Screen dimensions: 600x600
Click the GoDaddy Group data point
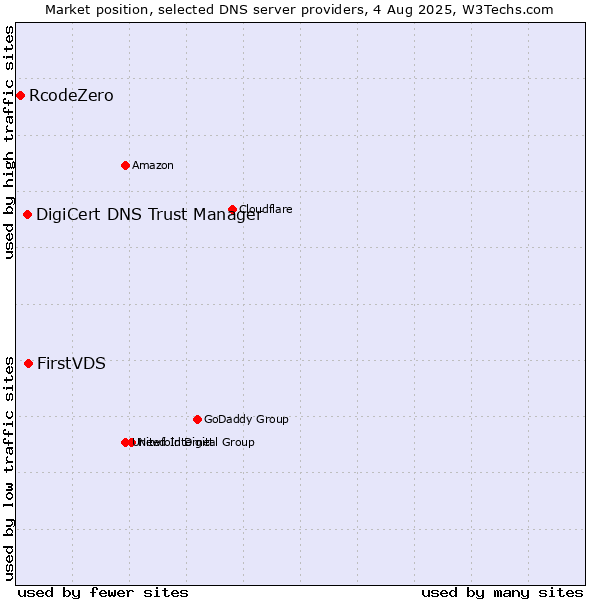pyautogui.click(x=197, y=420)
